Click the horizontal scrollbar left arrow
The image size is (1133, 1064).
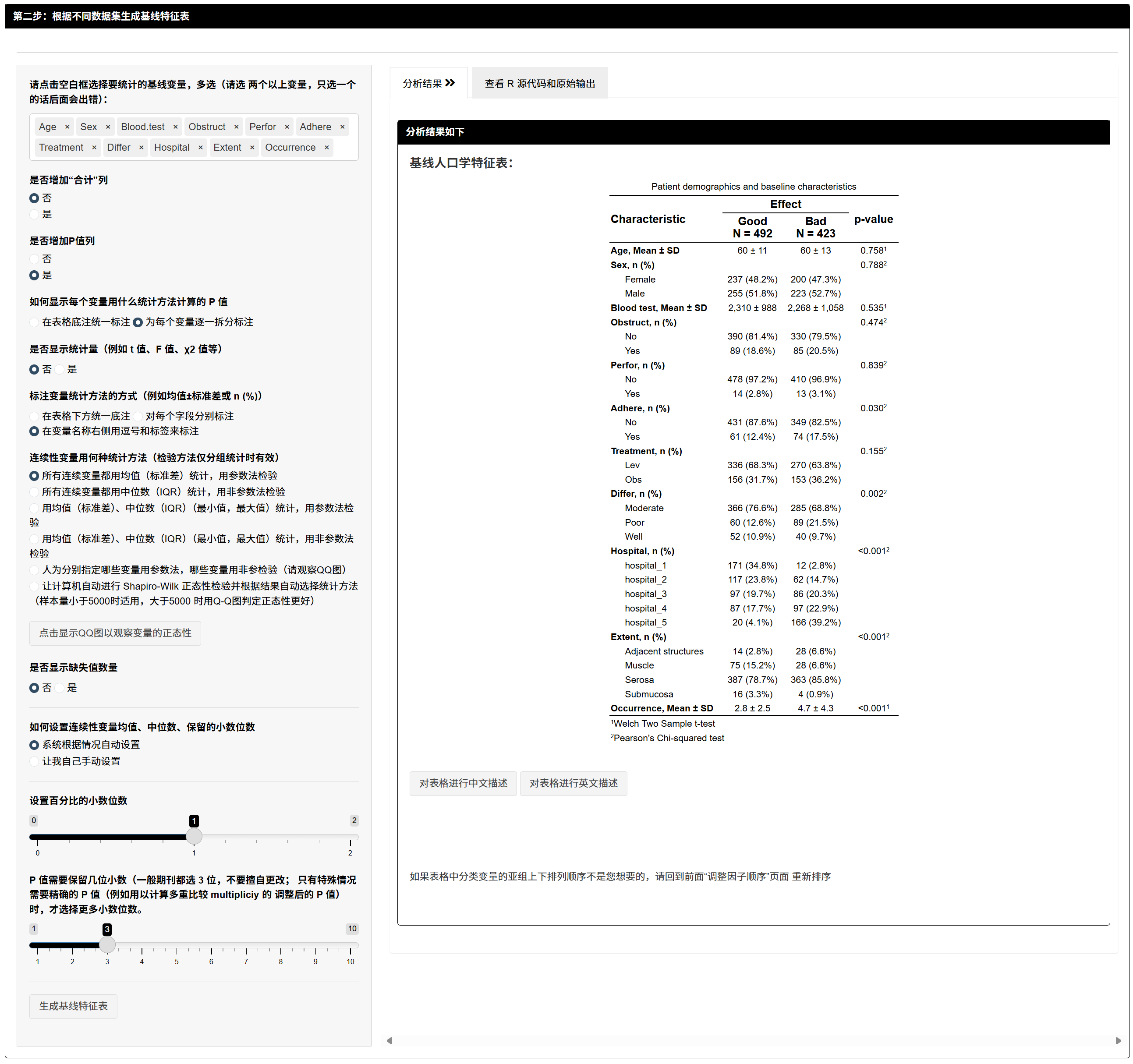(389, 1041)
